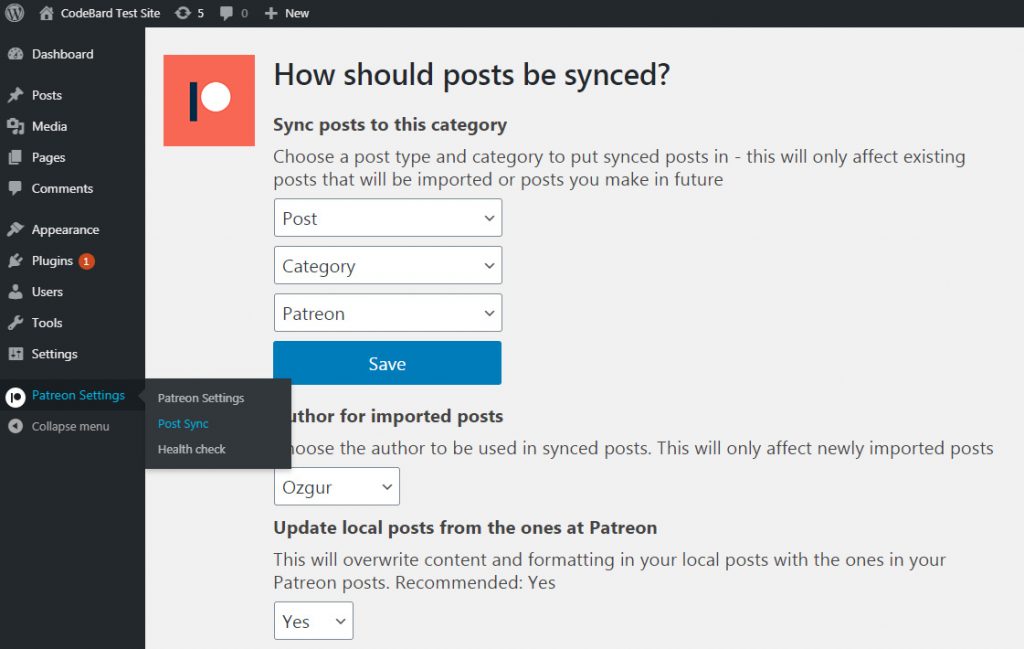The image size is (1024, 649).
Task: Click the Appearance paintbrush icon
Action: pyautogui.click(x=16, y=229)
